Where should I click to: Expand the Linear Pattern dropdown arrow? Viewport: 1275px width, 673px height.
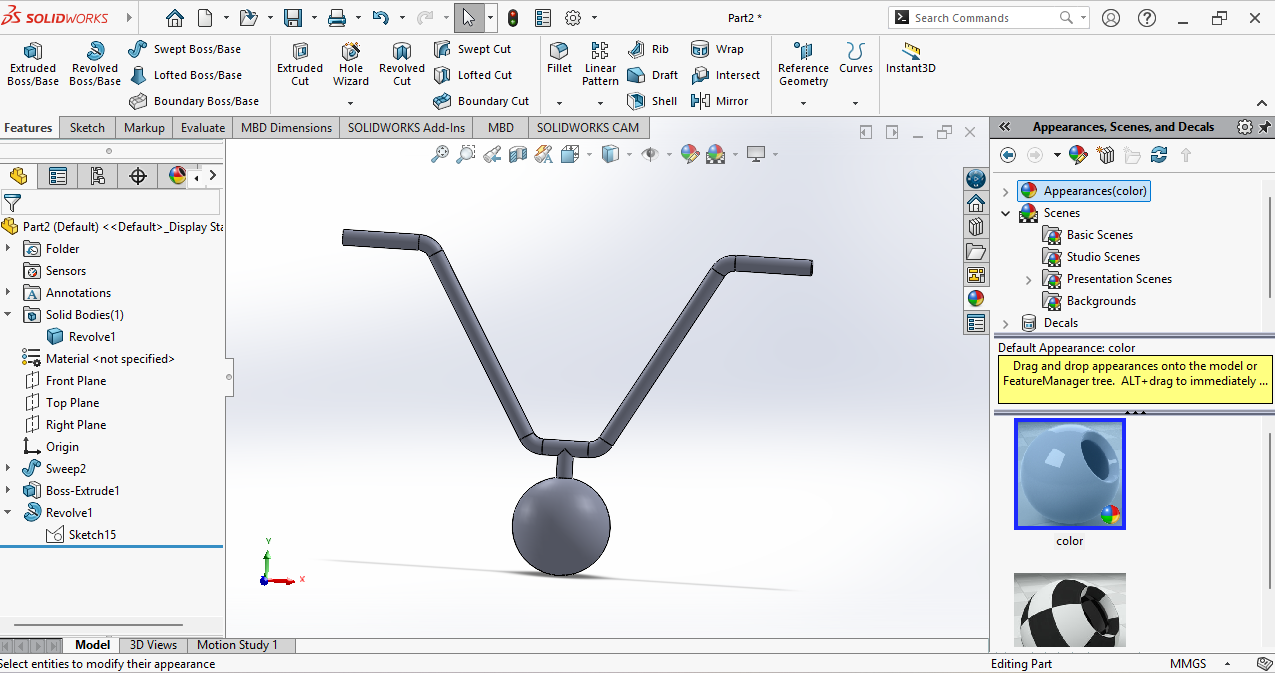tap(600, 103)
